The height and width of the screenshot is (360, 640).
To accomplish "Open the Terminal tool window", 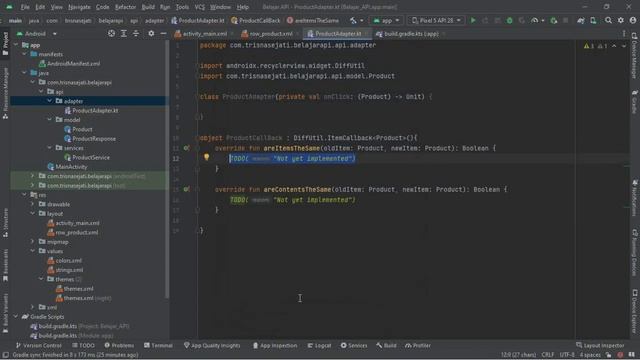I will pos(158,345).
